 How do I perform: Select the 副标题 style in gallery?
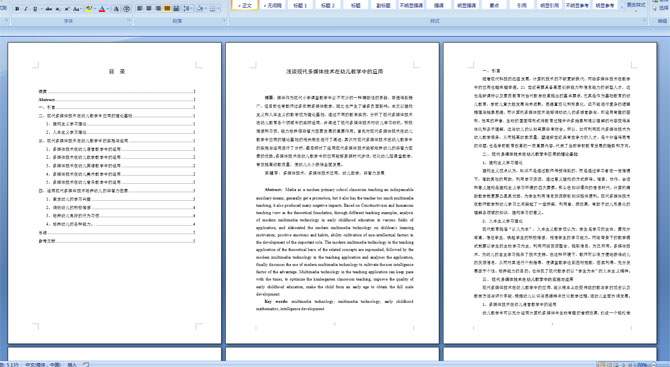pyautogui.click(x=383, y=5)
